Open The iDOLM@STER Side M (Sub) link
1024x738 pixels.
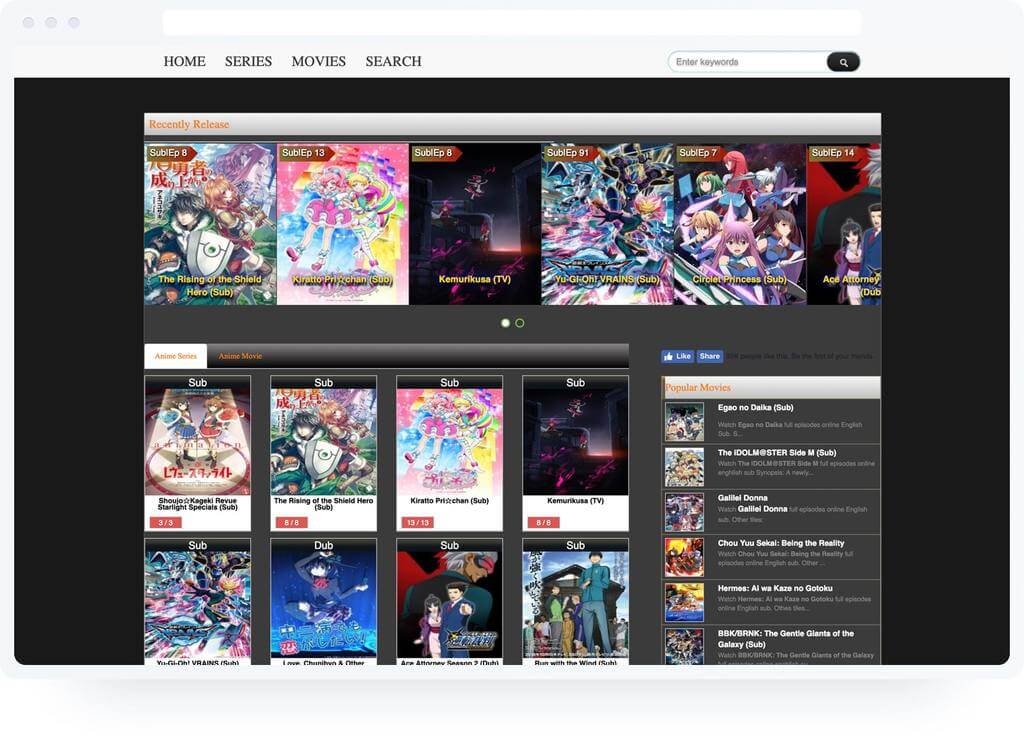(x=777, y=453)
